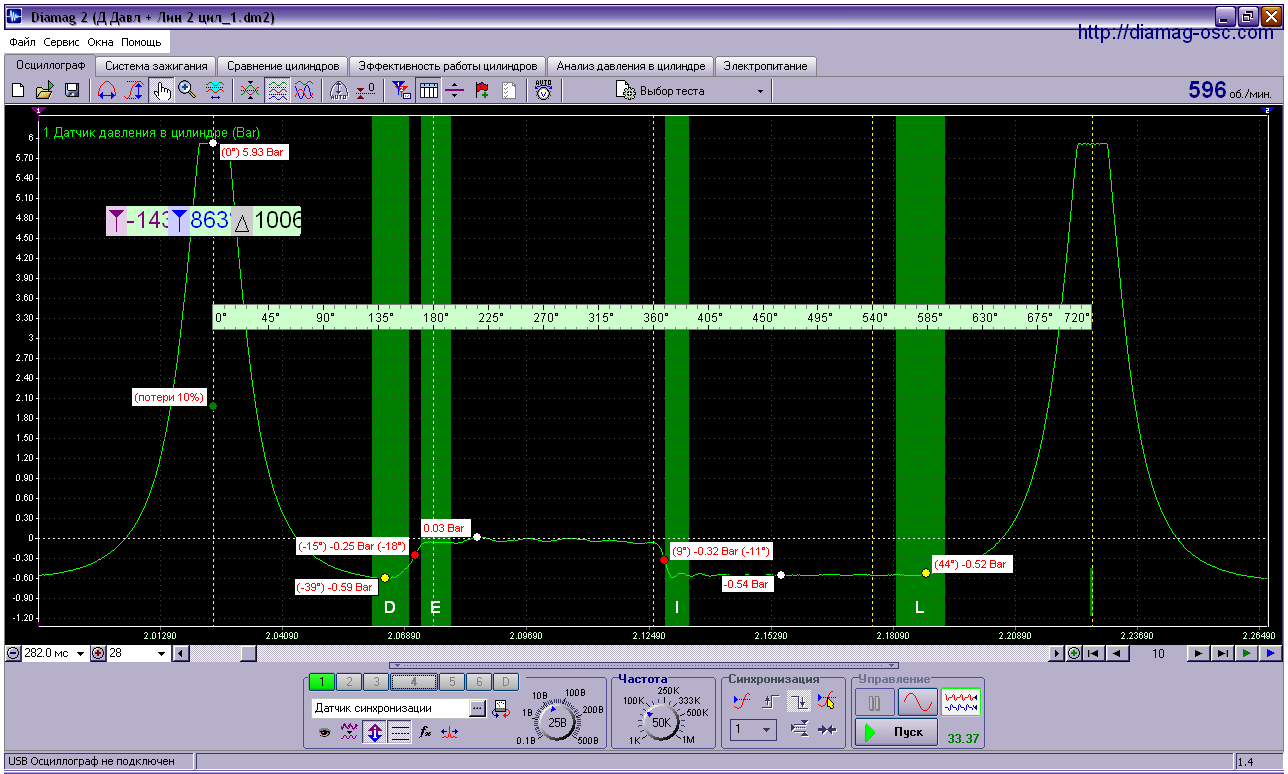Switch to Сравнение цилиндров tab
Image resolution: width=1288 pixels, height=774 pixels.
coord(282,66)
